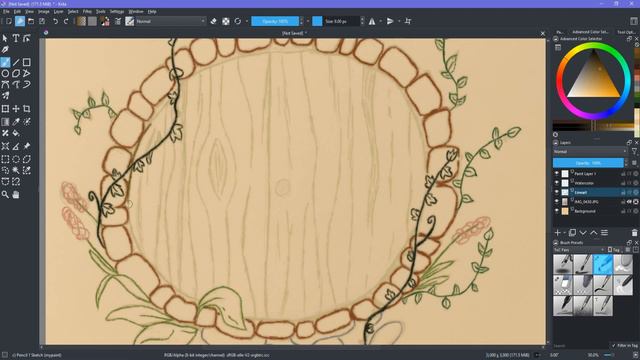Select the blue highlighted brush preset
This screenshot has width=640, height=360.
coord(603,264)
